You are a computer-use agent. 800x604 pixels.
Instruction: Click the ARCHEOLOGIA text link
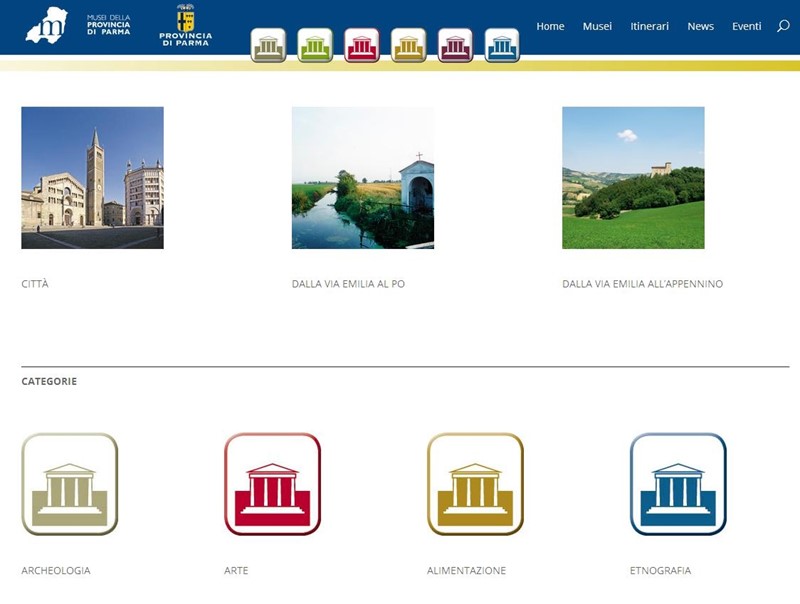56,570
